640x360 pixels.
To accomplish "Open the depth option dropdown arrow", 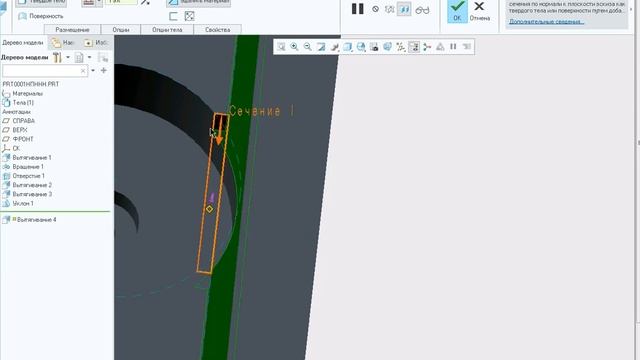I will pyautogui.click(x=99, y=2).
